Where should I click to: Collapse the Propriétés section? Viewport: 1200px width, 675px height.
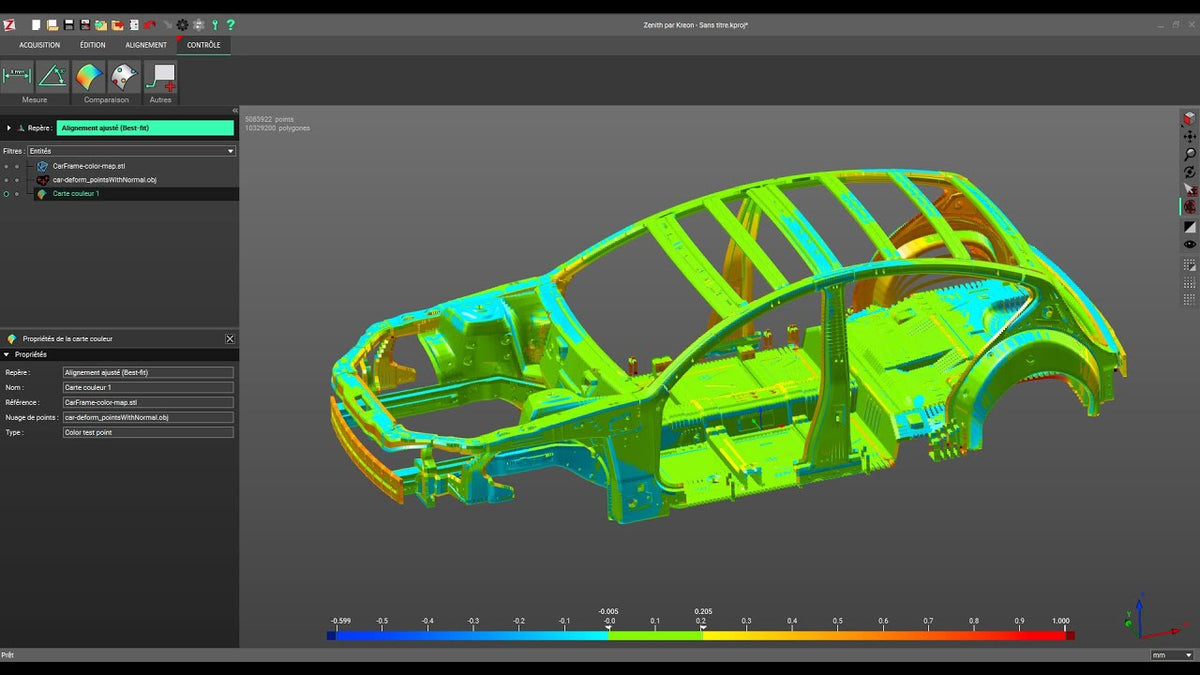tap(7, 354)
